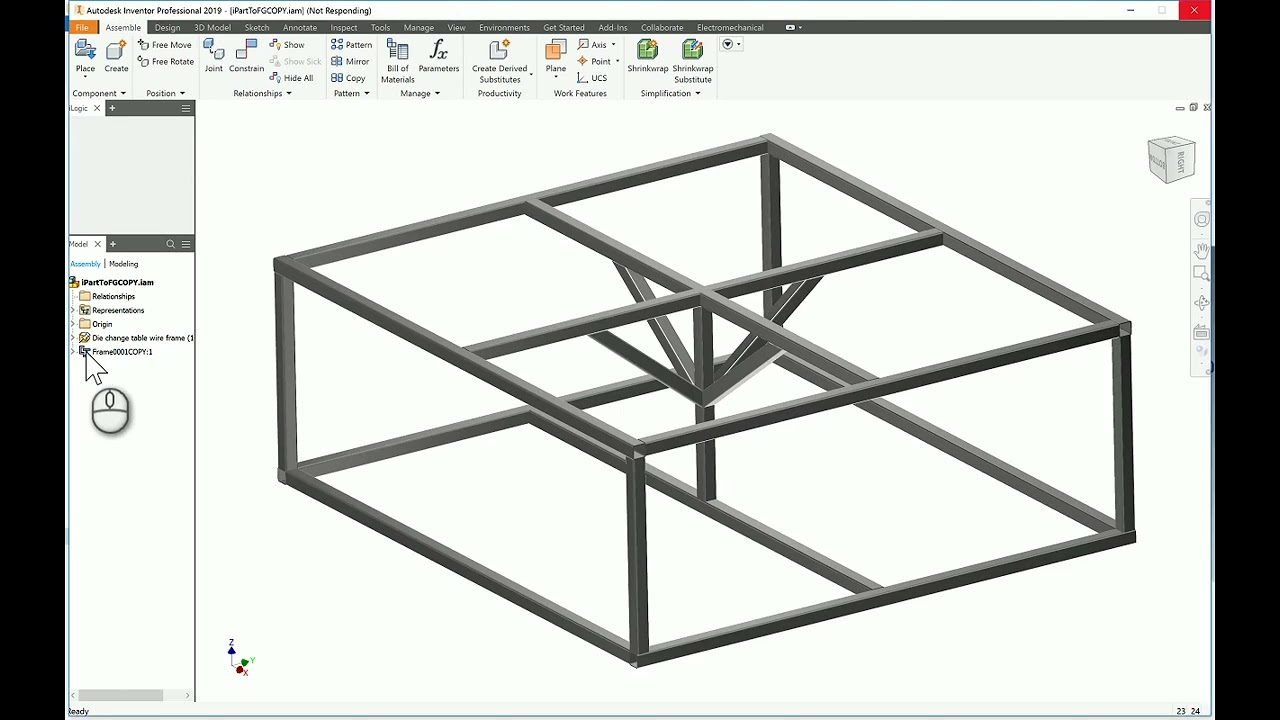This screenshot has height=720, width=1280.
Task: Switch browser to Assembly view
Action: point(85,264)
